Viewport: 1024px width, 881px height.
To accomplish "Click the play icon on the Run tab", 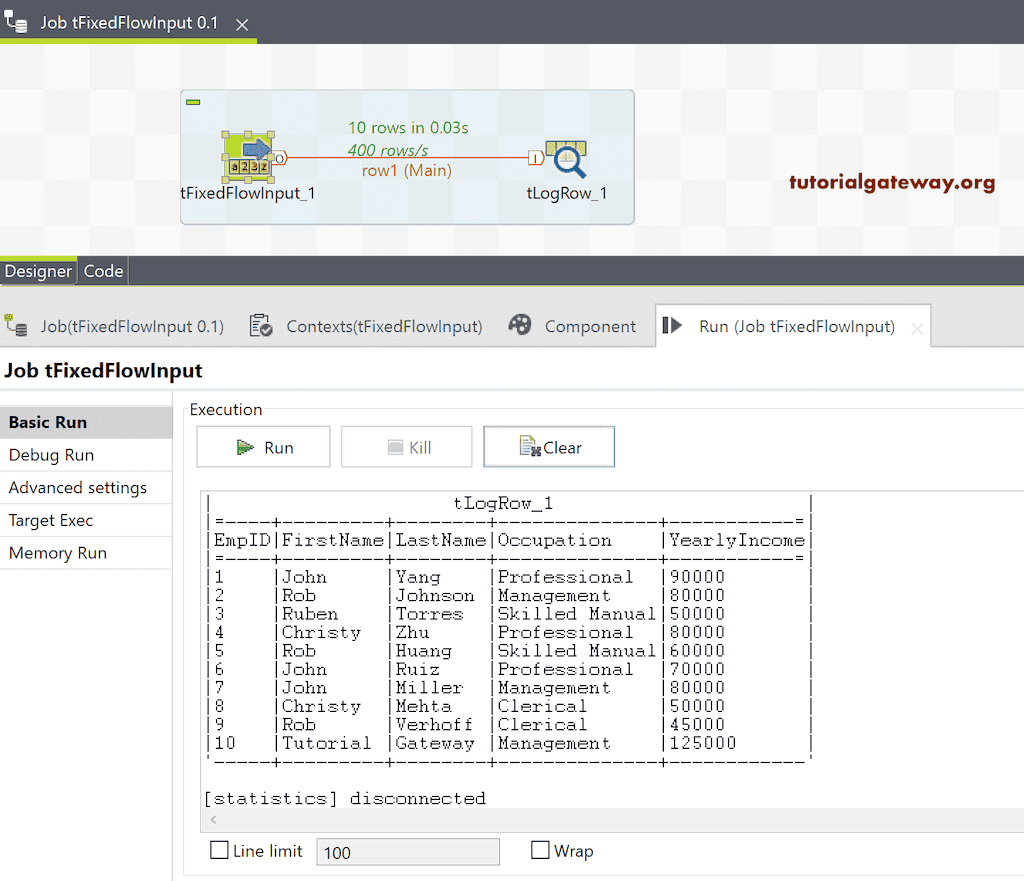I will point(673,325).
